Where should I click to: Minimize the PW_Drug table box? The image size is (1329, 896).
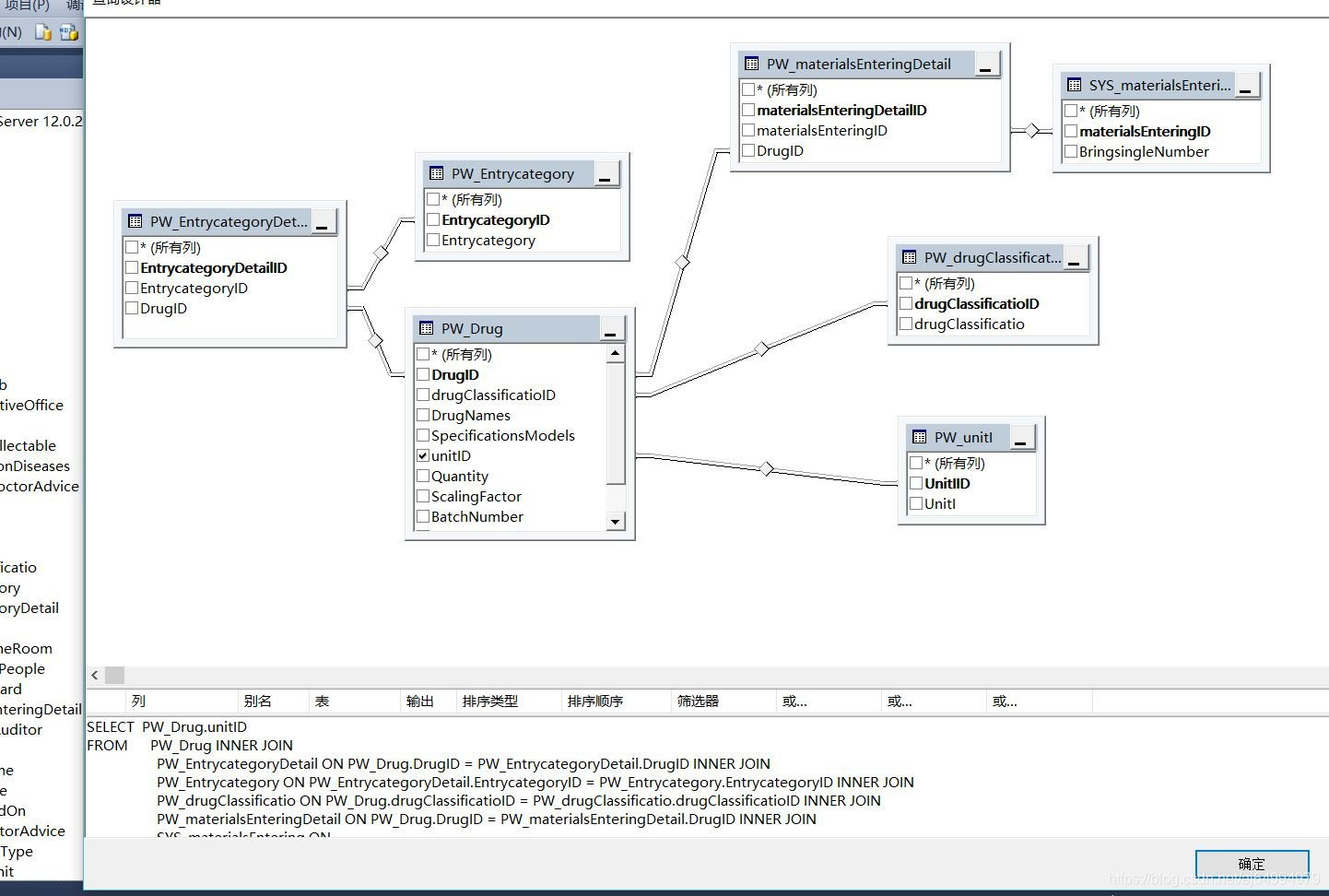[612, 329]
